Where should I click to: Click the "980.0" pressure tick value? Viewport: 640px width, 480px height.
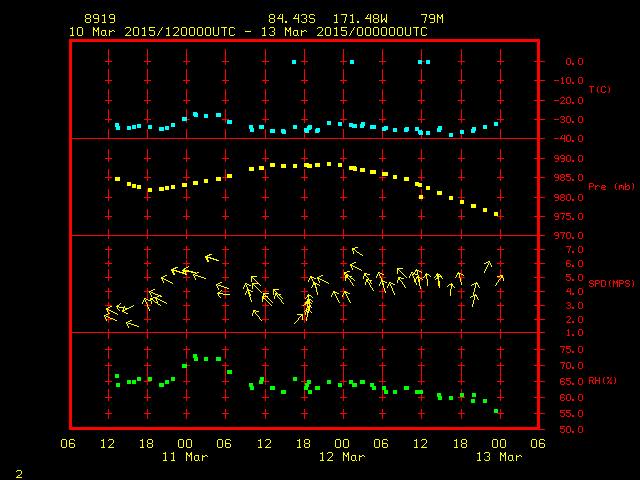pos(569,198)
